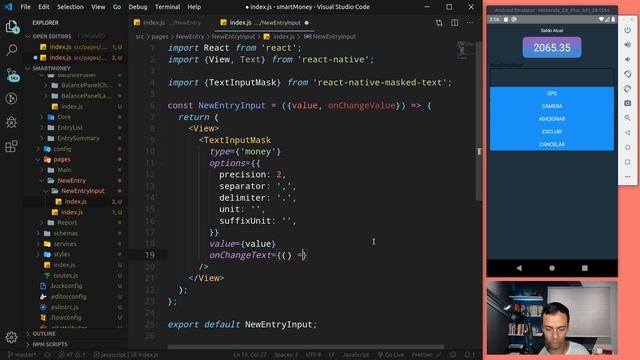
Task: Split the editor to the right
Action: click(455, 23)
